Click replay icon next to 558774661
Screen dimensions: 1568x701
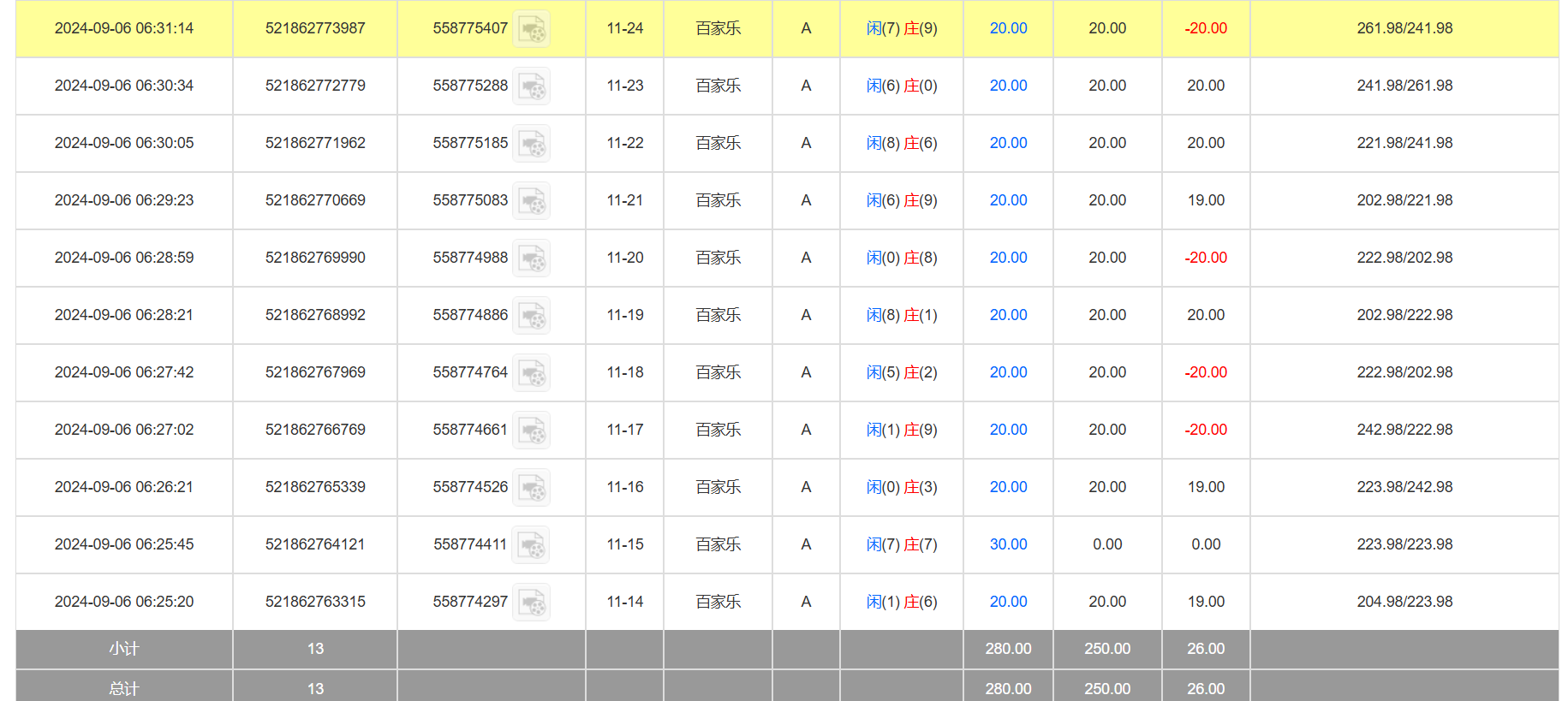(532, 431)
